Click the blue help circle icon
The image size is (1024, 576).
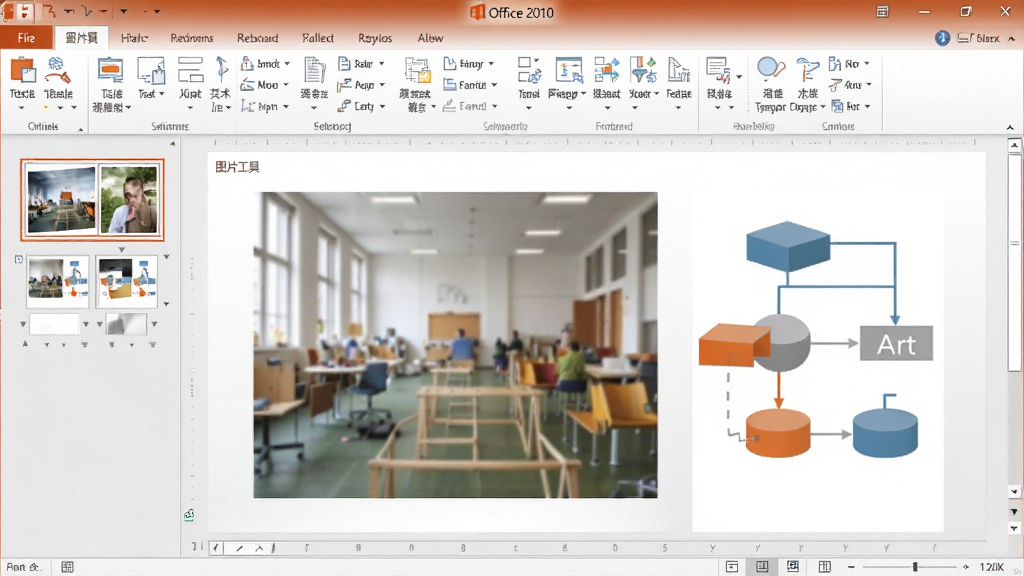[x=942, y=38]
